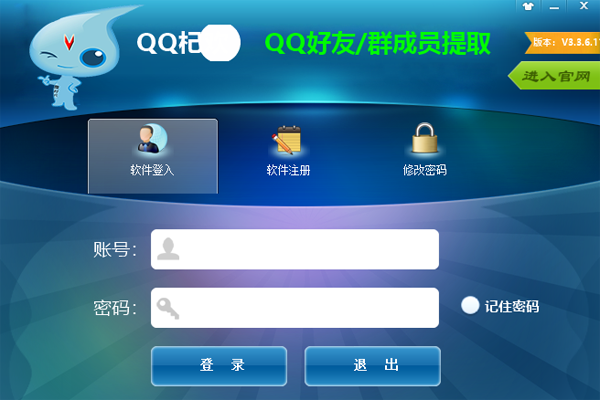Minimize the window
Screen dimensions: 600x400
(x=554, y=7)
